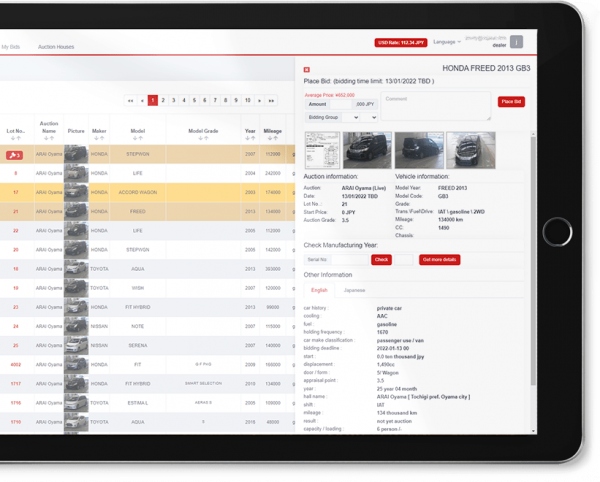600x482 pixels.
Task: Open lot number 1717 link
Action: (16, 384)
